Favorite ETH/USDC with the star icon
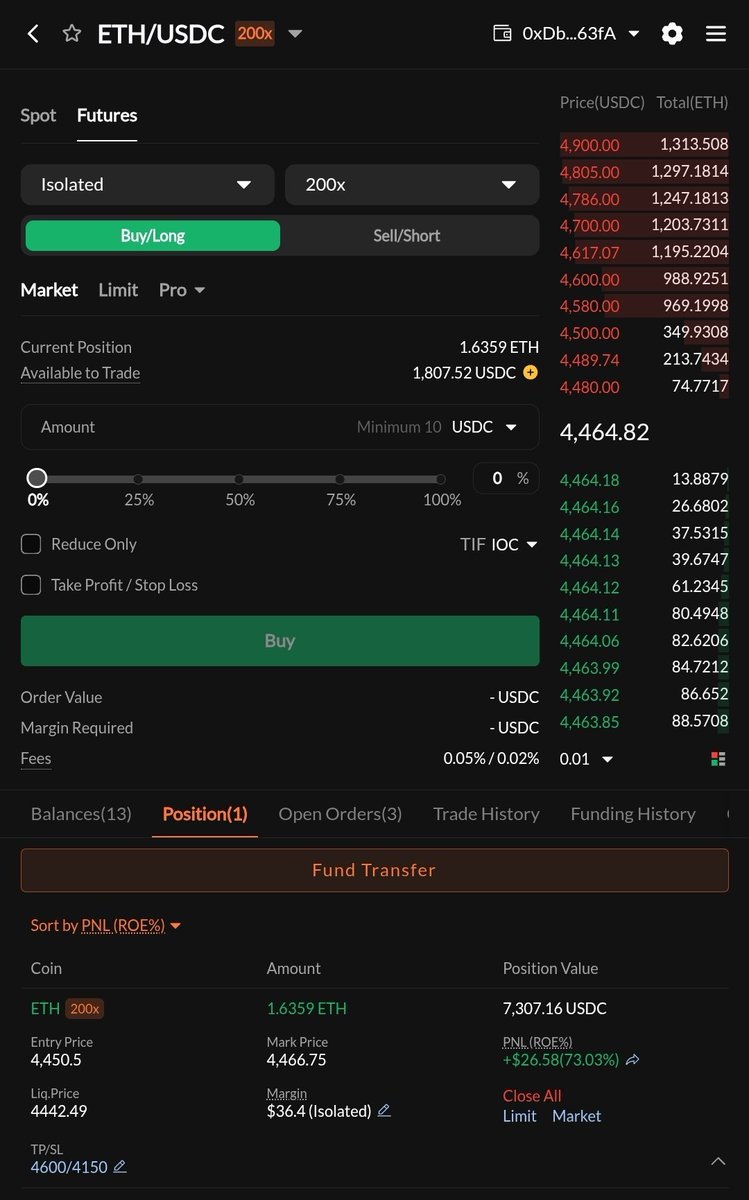The height and width of the screenshot is (1200, 749). point(72,34)
